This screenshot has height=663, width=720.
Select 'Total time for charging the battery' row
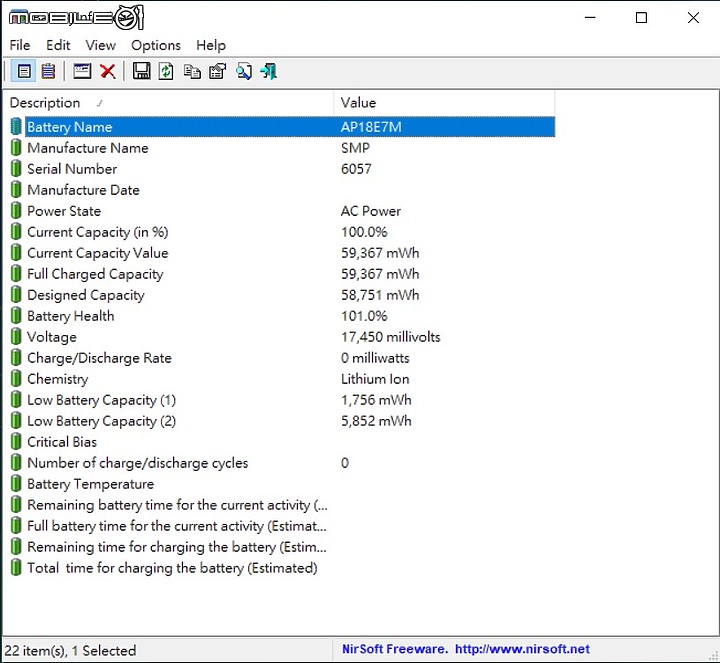(x=172, y=568)
